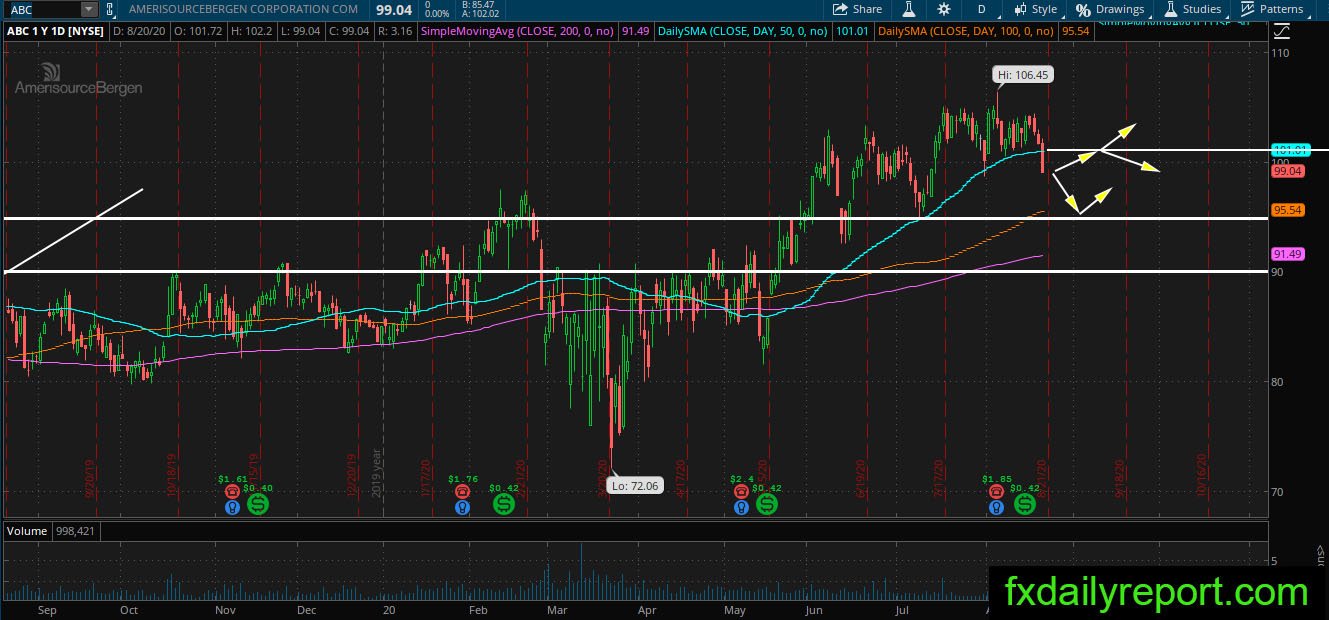Click the DailySMA (CLOSE, DAY, 100) study label
The width and height of the screenshot is (1329, 620).
[x=964, y=32]
